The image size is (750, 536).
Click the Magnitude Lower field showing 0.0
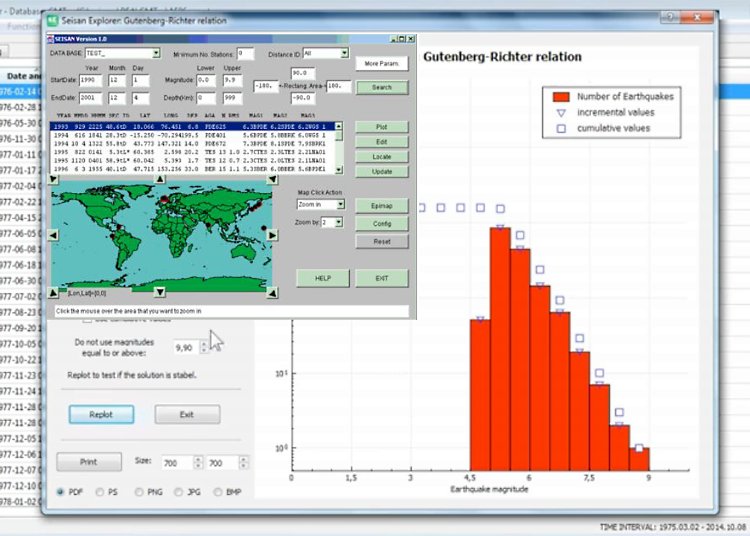point(206,80)
